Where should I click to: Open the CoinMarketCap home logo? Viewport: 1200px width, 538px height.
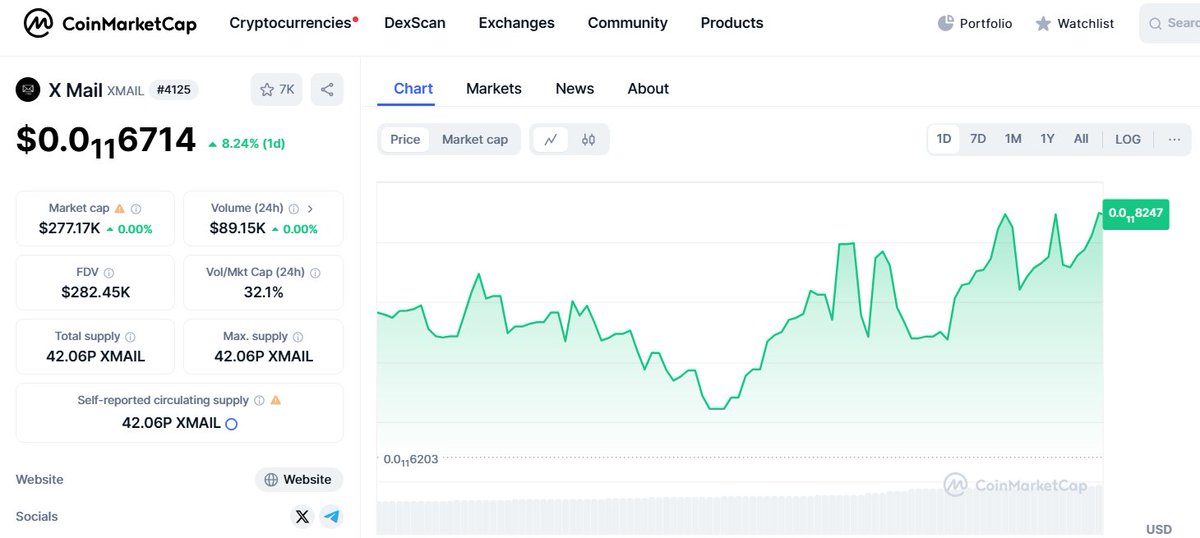click(110, 23)
